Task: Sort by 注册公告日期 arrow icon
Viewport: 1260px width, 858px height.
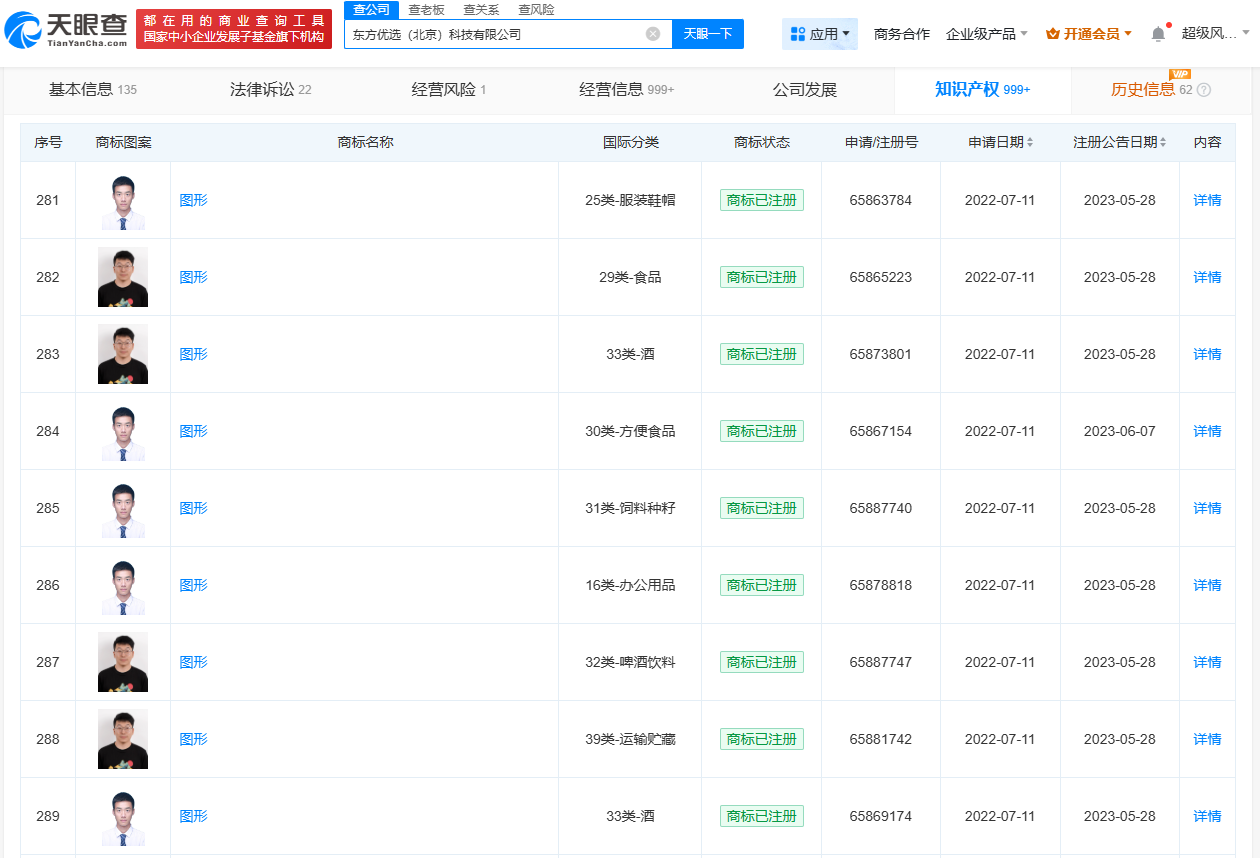Action: (1164, 142)
